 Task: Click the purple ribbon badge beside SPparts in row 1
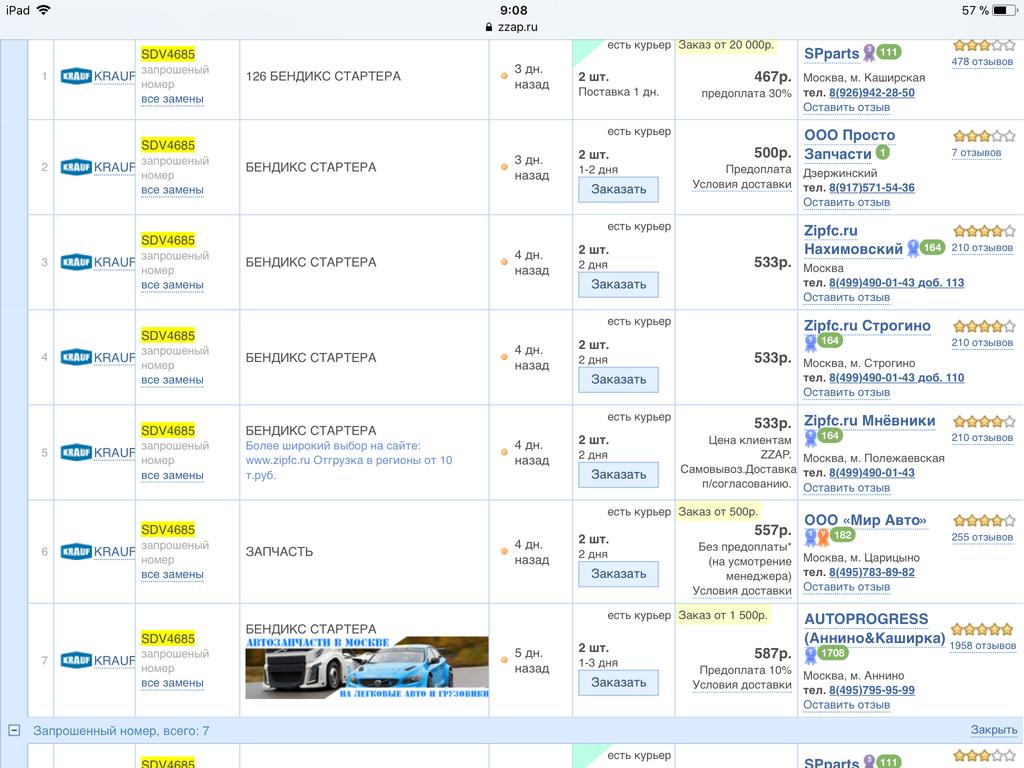pos(869,53)
